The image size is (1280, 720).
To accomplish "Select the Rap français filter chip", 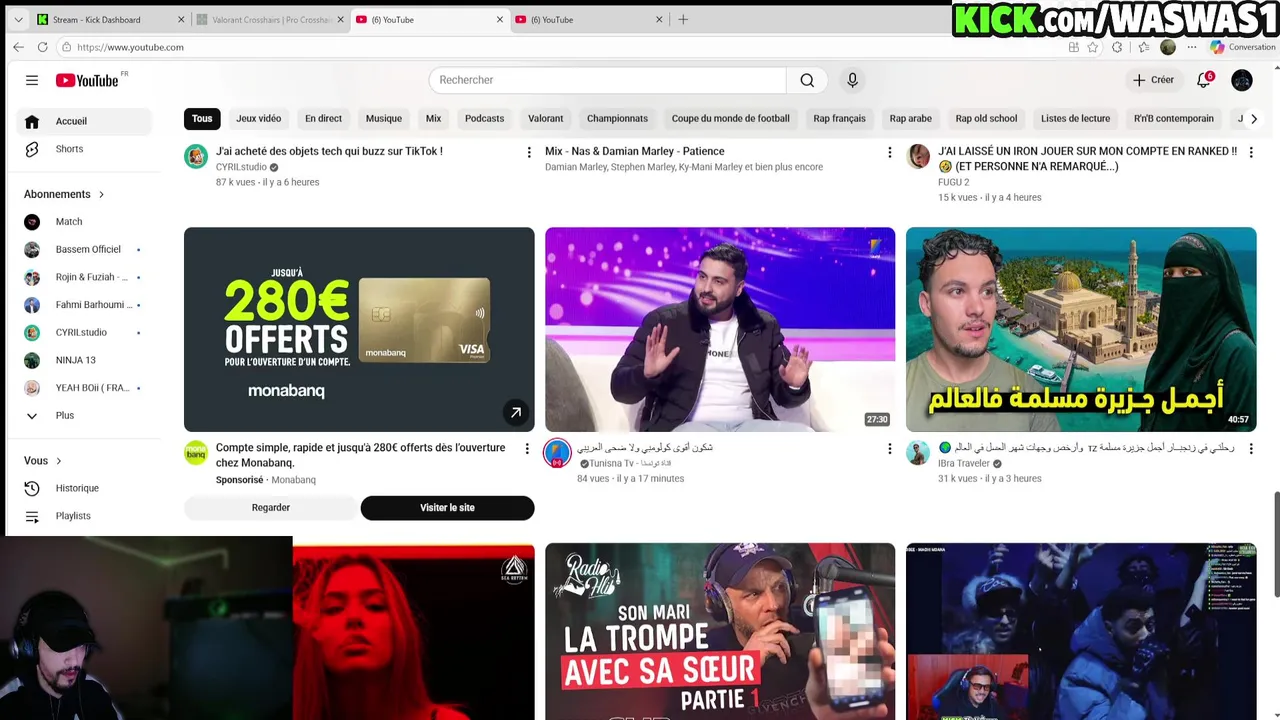I will pos(839,119).
